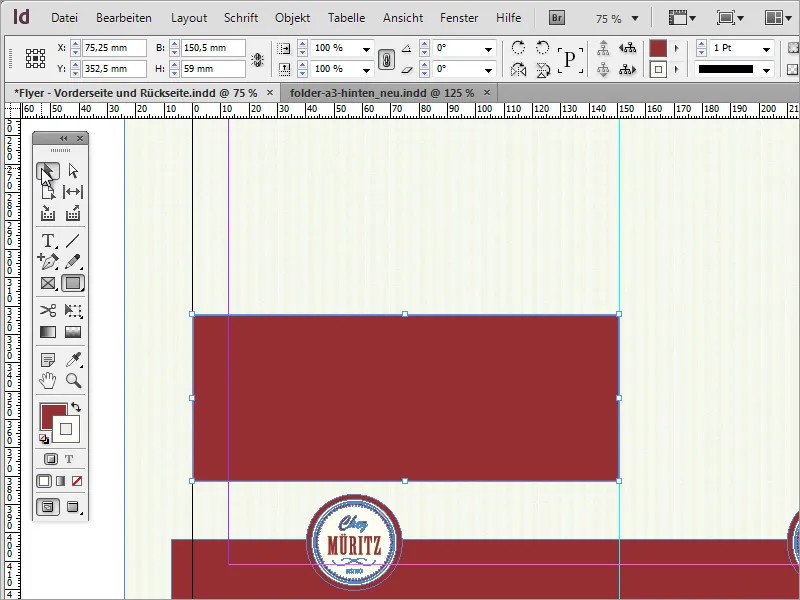Select the Scissors tool
The image size is (800, 600).
click(x=47, y=310)
